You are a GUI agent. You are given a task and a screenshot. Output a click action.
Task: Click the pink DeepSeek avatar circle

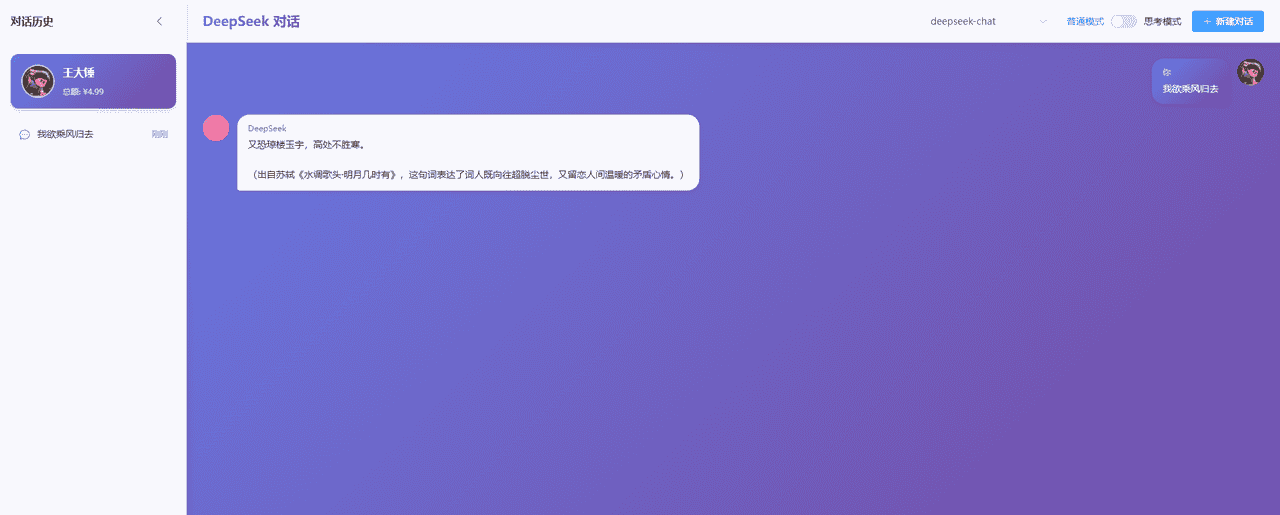(216, 128)
